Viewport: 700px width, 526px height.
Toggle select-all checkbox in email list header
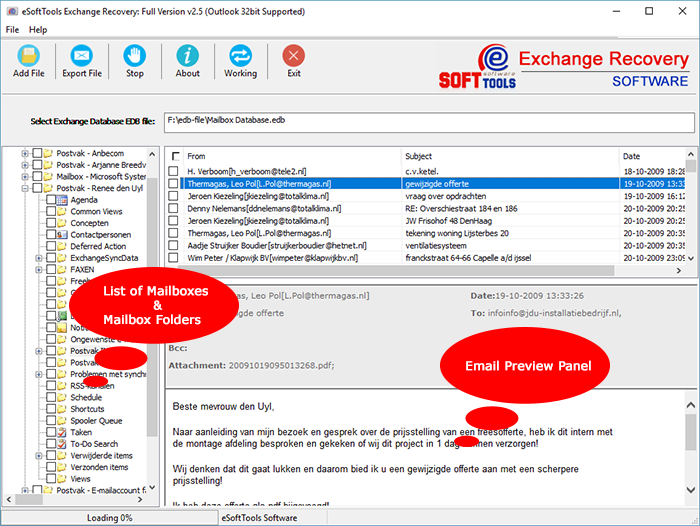176,156
